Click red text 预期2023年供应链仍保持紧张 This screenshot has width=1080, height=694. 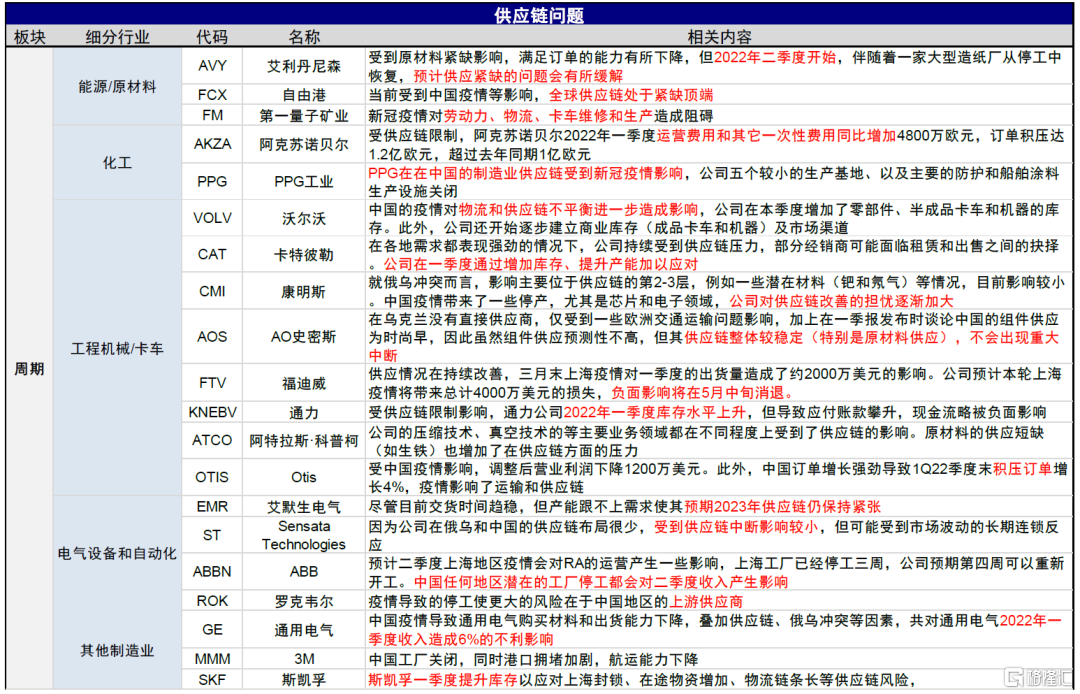point(782,507)
